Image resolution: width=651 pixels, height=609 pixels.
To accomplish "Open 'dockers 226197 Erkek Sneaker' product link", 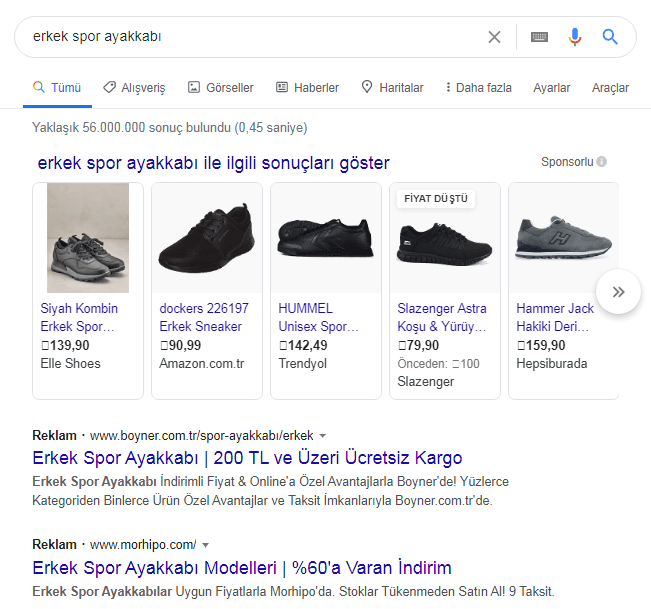I will coord(204,318).
